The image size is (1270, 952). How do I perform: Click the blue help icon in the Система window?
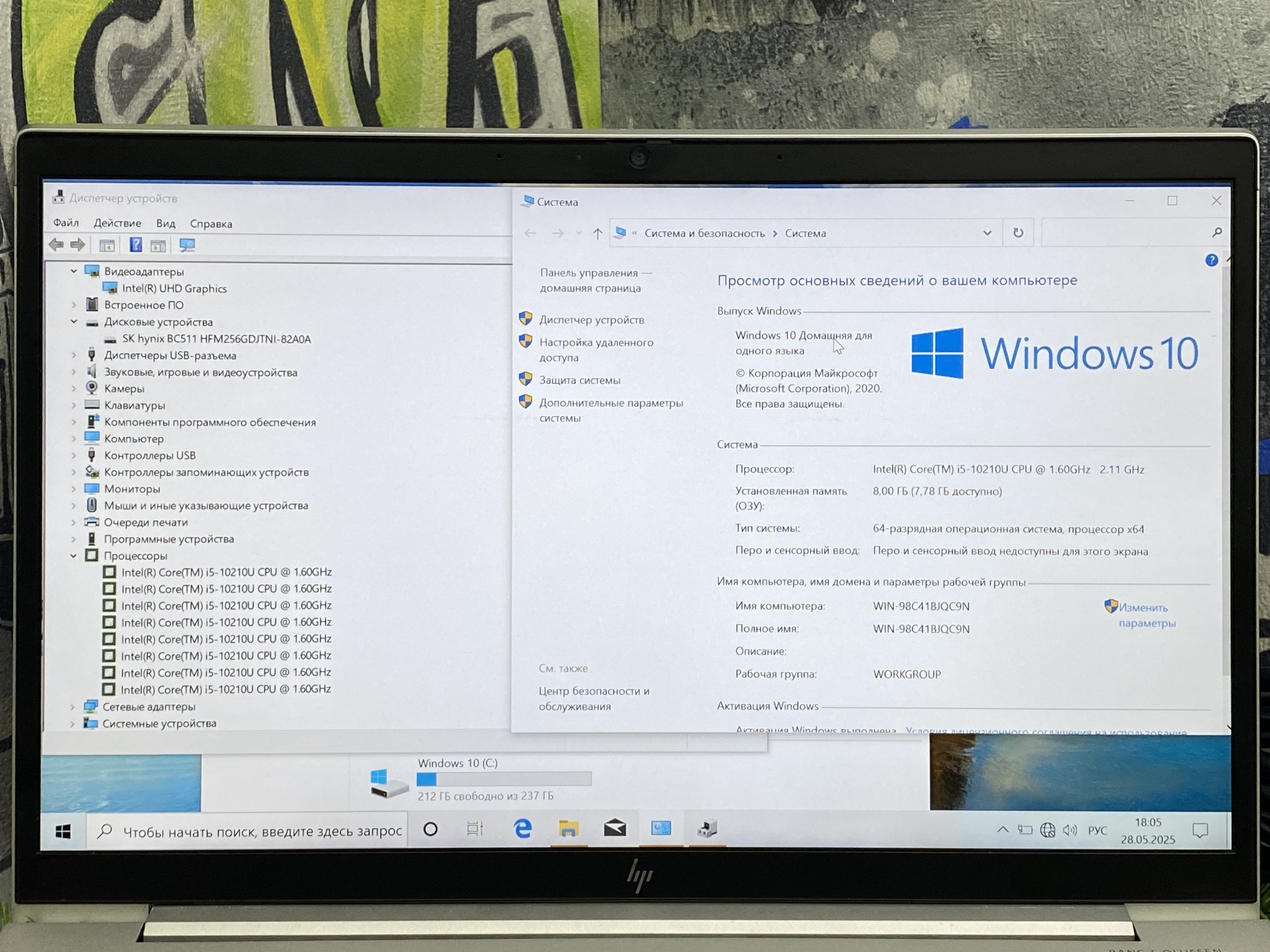pos(1211,260)
